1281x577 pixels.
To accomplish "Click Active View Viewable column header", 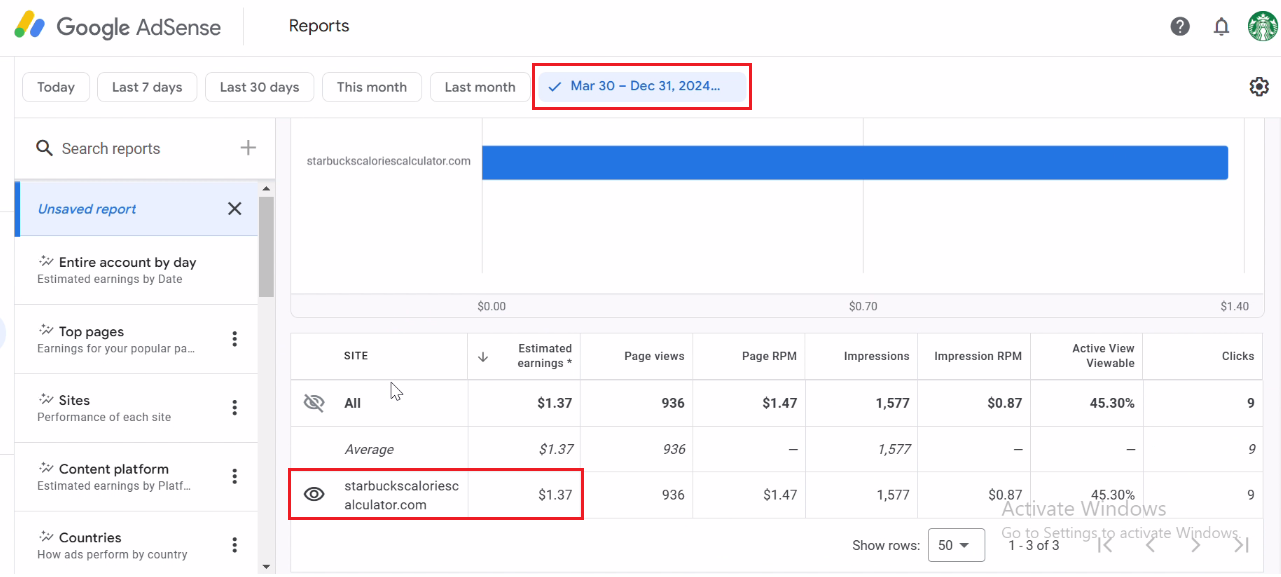I will coord(1103,356).
